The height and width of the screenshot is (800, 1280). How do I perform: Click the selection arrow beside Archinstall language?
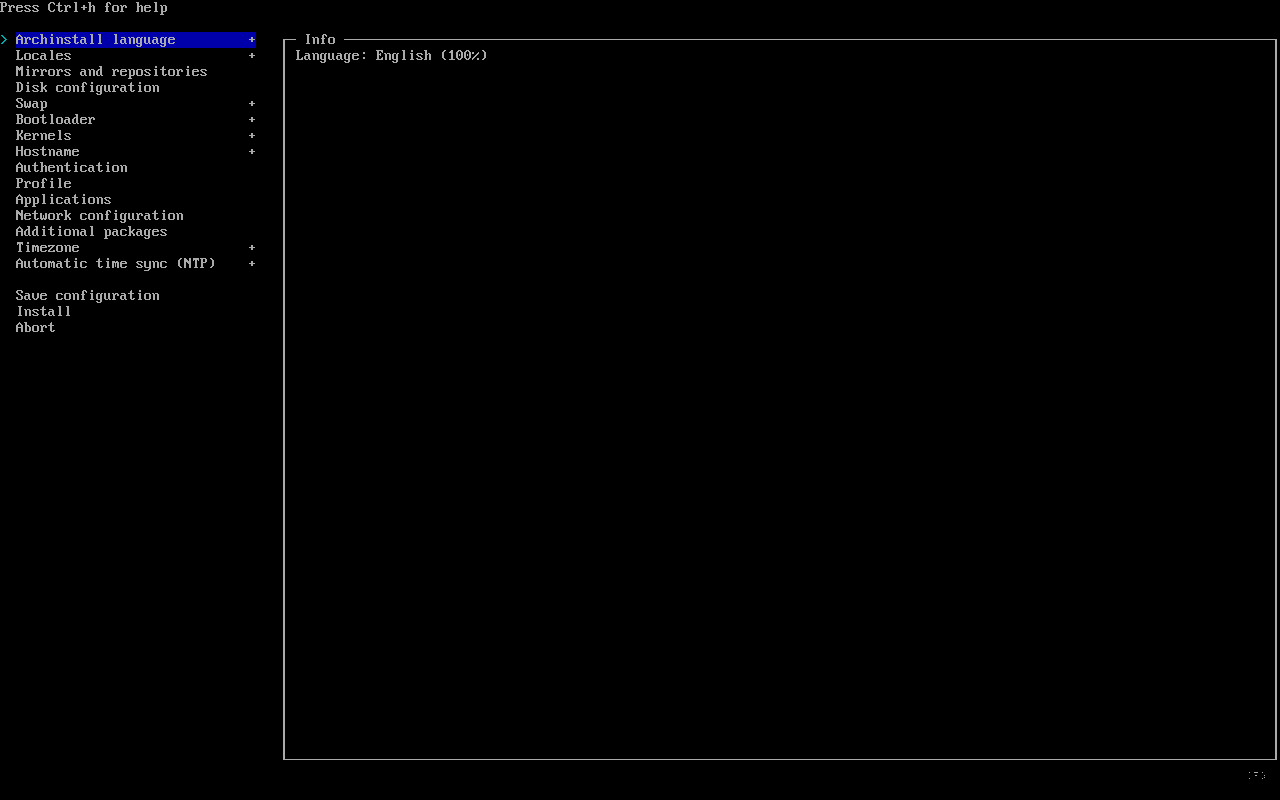coord(4,39)
